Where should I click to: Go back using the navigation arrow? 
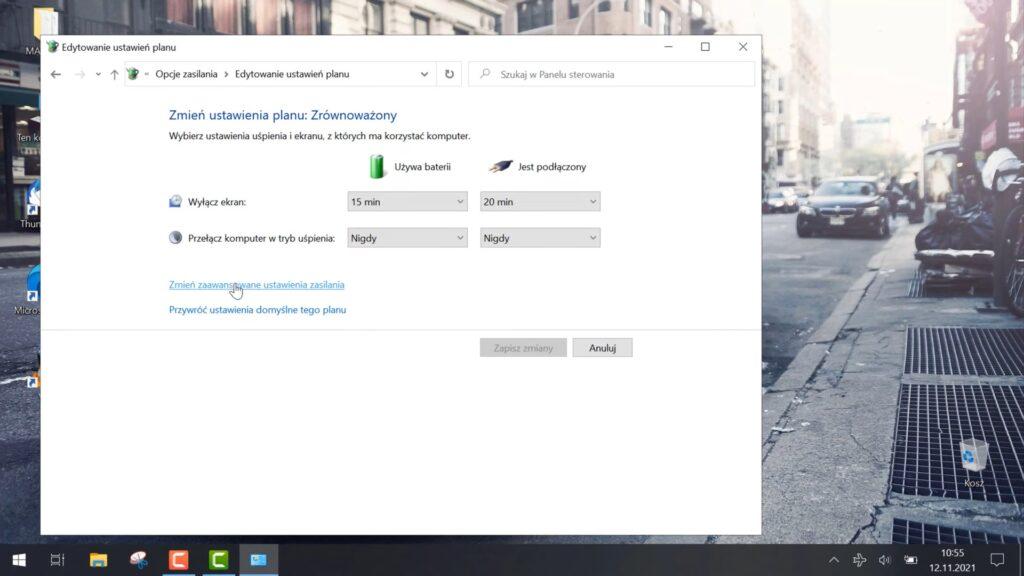click(x=56, y=74)
